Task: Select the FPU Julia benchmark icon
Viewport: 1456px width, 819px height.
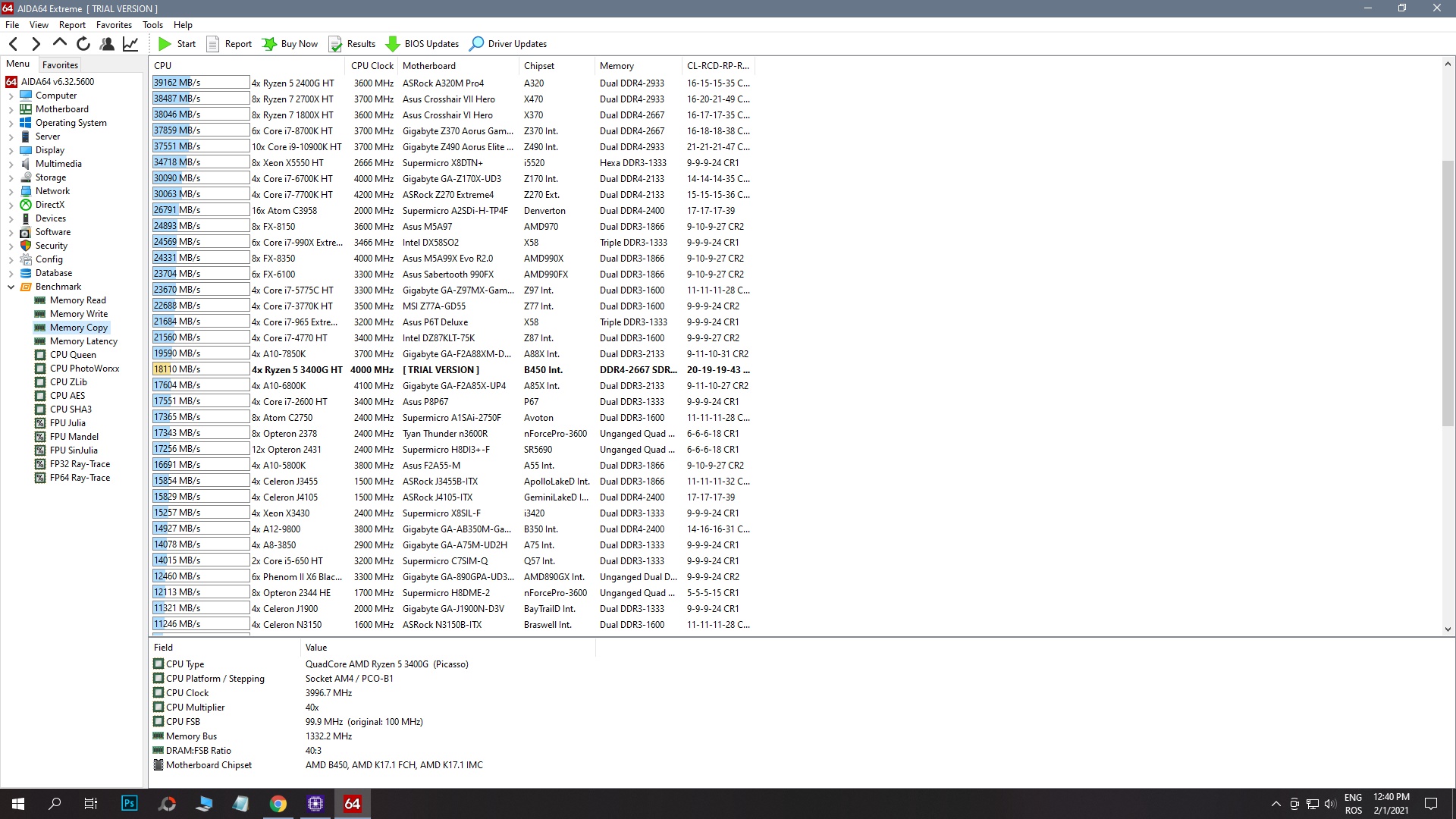Action: [x=40, y=423]
